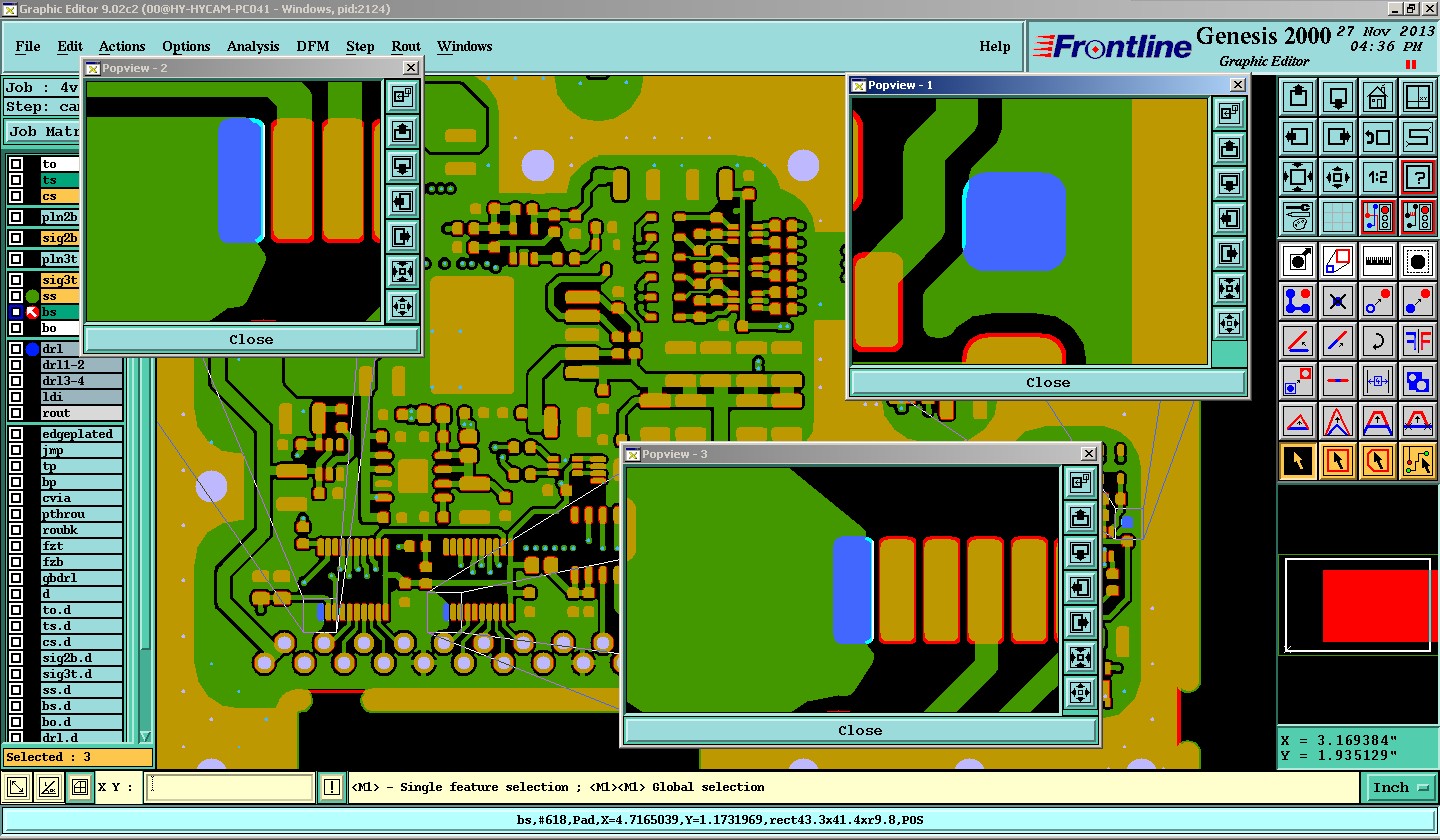This screenshot has height=840, width=1440.
Task: Click the ruler measurement tool icon
Action: tap(1377, 262)
